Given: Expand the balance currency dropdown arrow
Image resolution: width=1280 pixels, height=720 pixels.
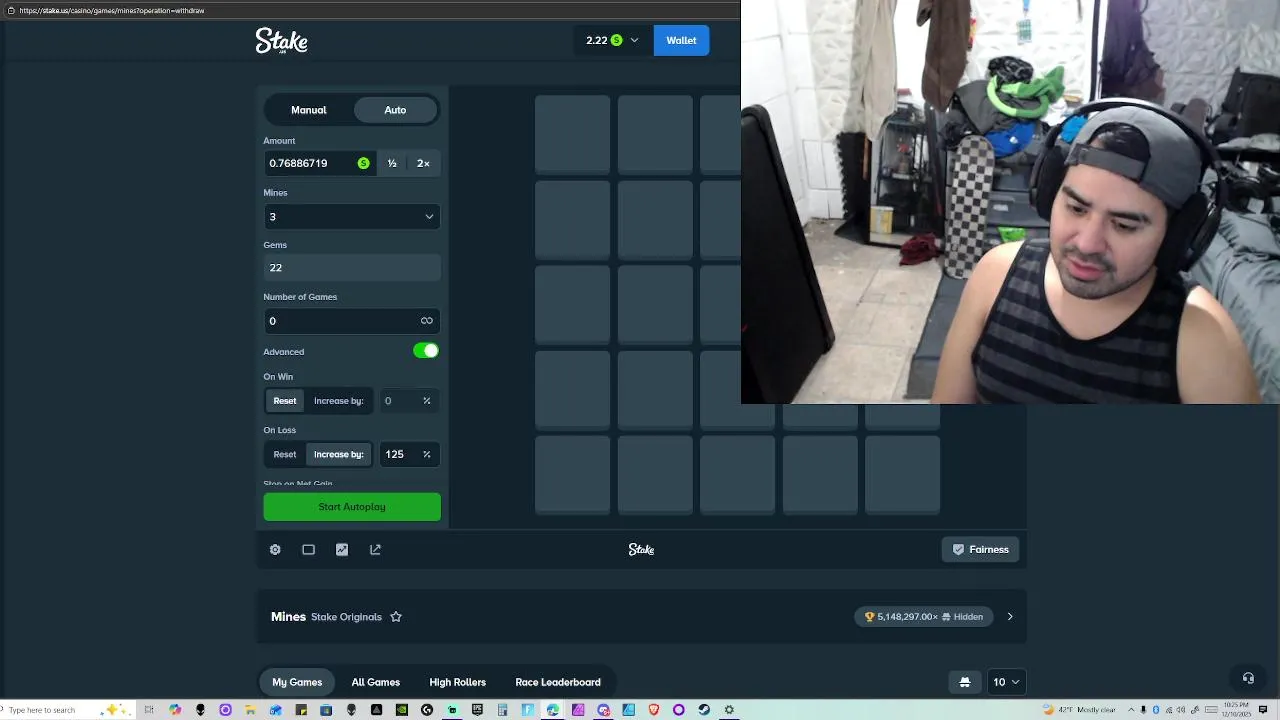Looking at the screenshot, I should [634, 40].
